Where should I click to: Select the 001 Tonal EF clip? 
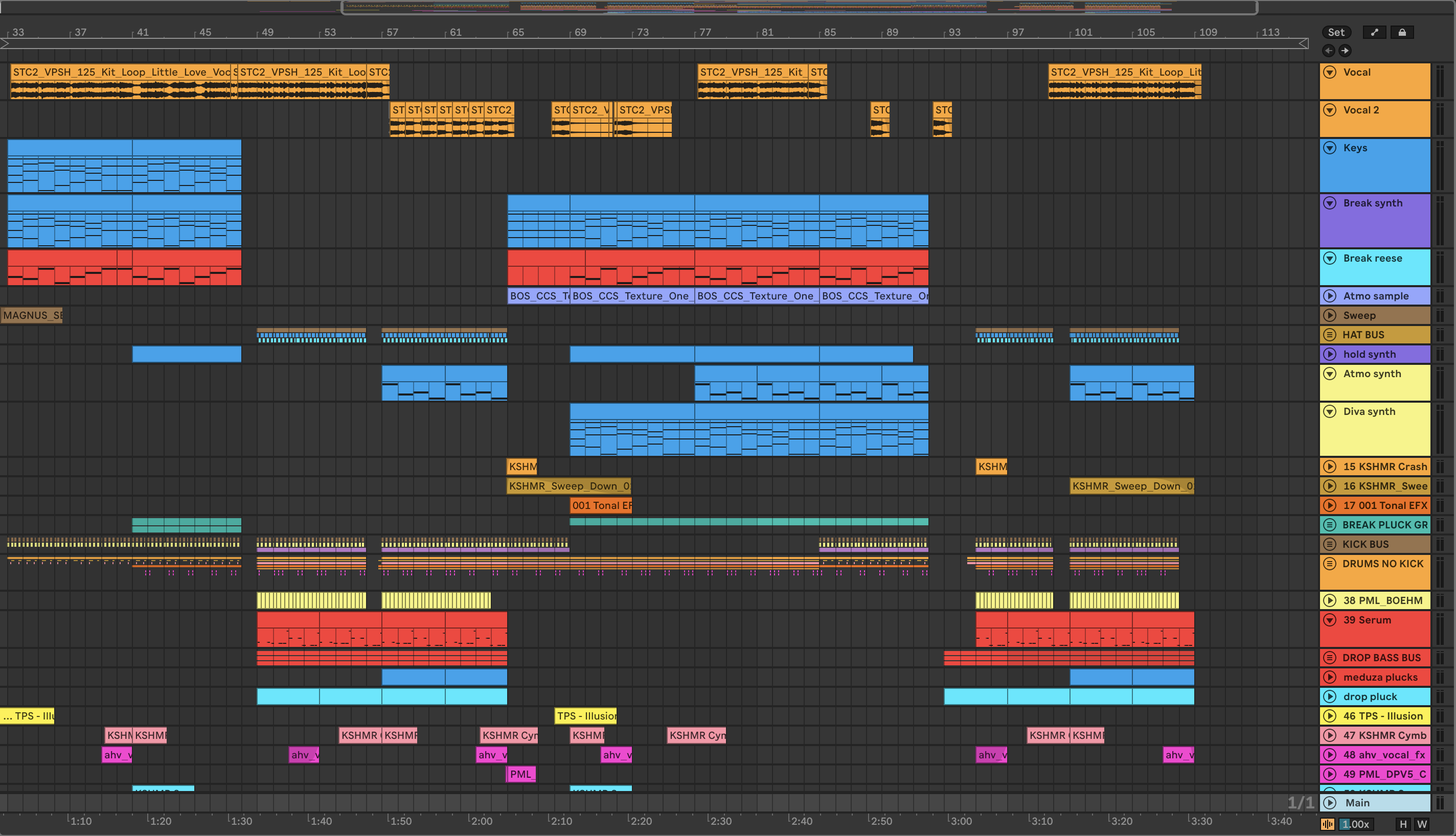601,505
